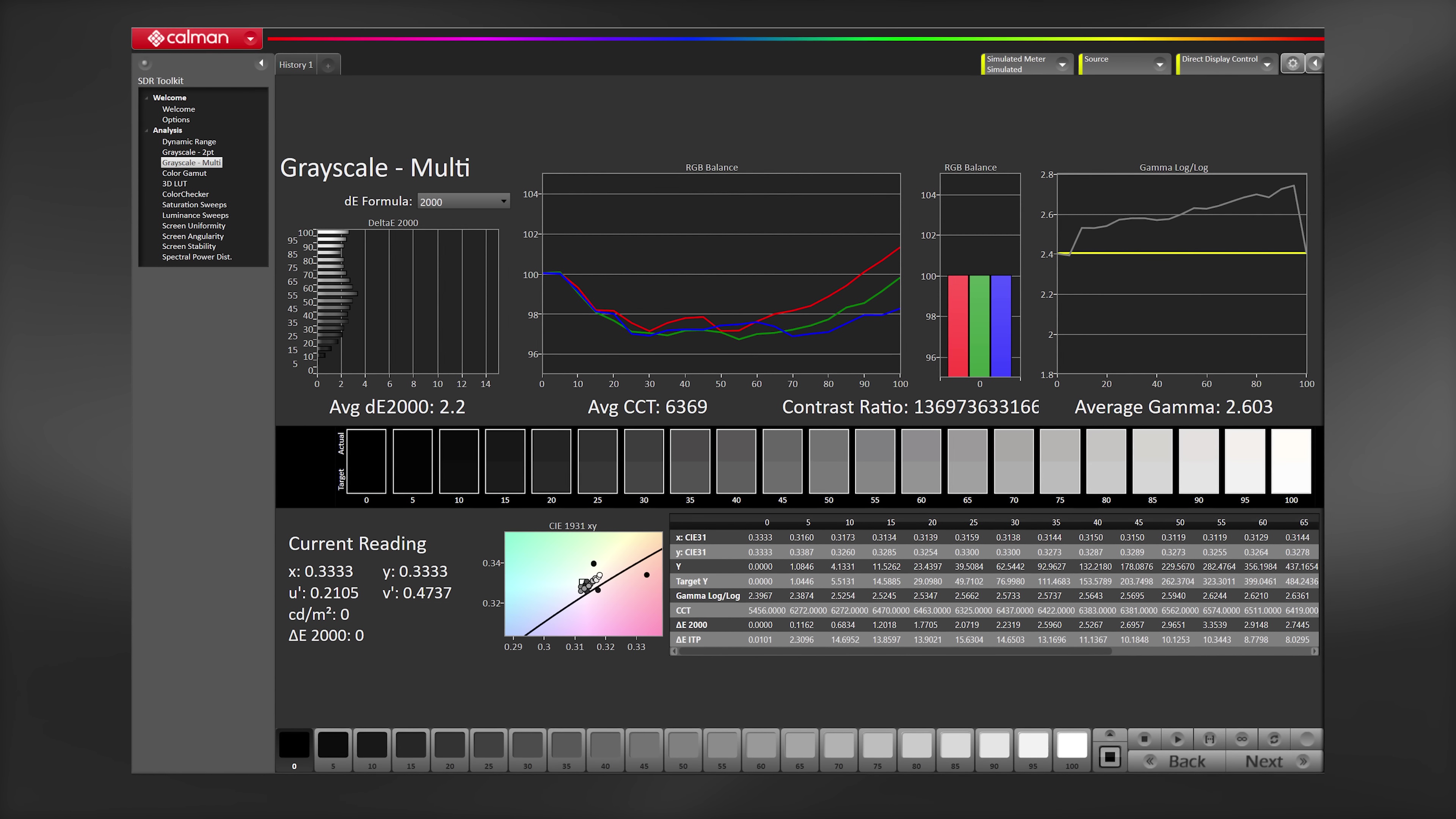The height and width of the screenshot is (819, 1456).
Task: Open Color Gamut page
Action: coord(184,173)
